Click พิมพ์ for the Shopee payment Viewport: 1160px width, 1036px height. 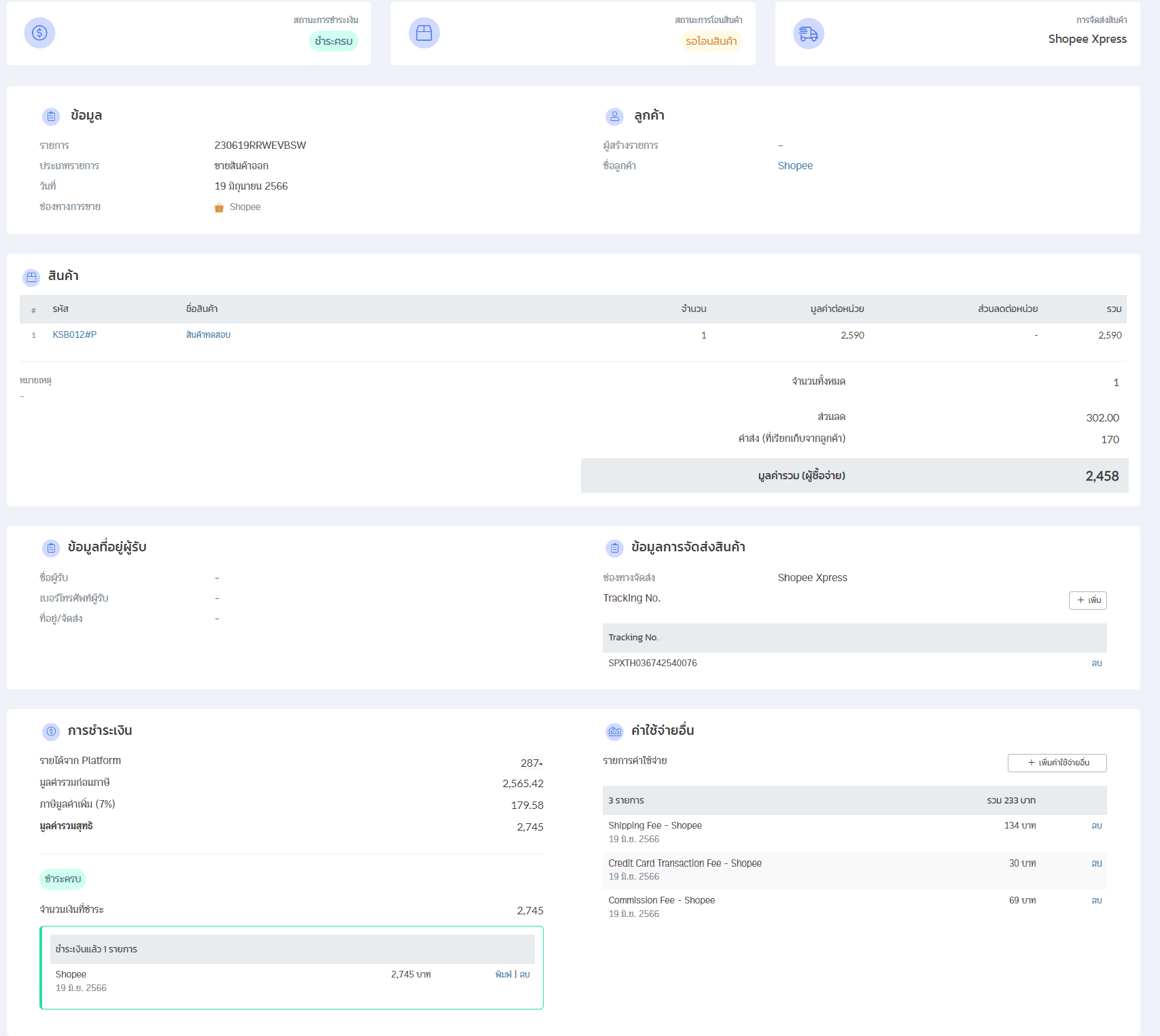pyautogui.click(x=503, y=974)
